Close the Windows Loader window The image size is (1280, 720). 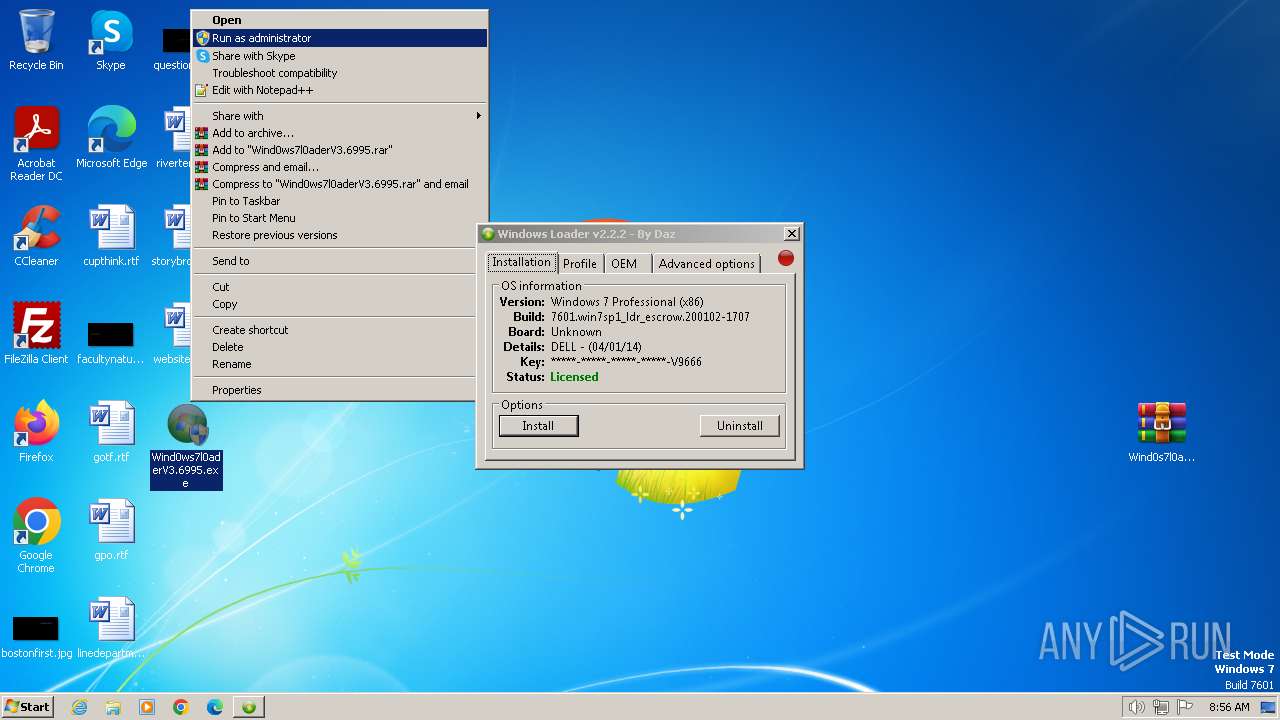click(x=791, y=234)
